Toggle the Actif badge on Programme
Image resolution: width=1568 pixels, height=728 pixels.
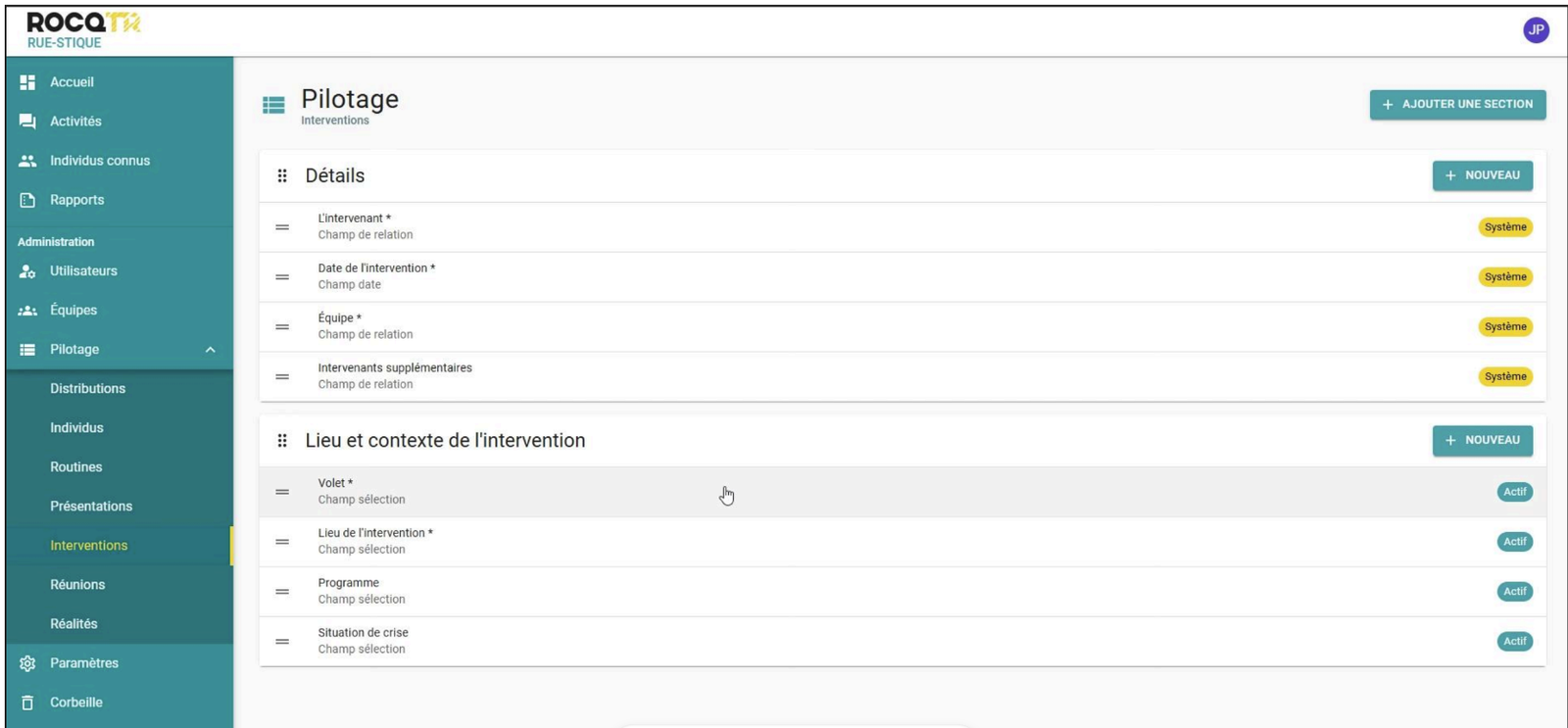tap(1514, 592)
